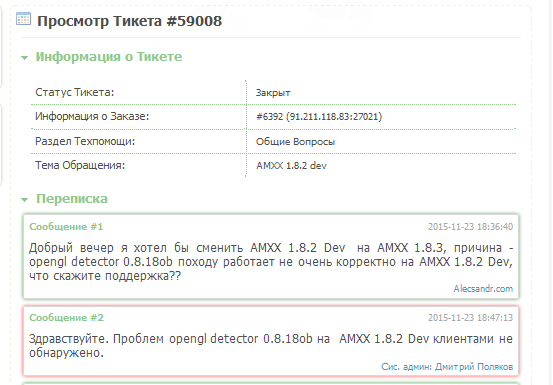Click timestamp 2015-11-23 18:47:13

point(470,318)
